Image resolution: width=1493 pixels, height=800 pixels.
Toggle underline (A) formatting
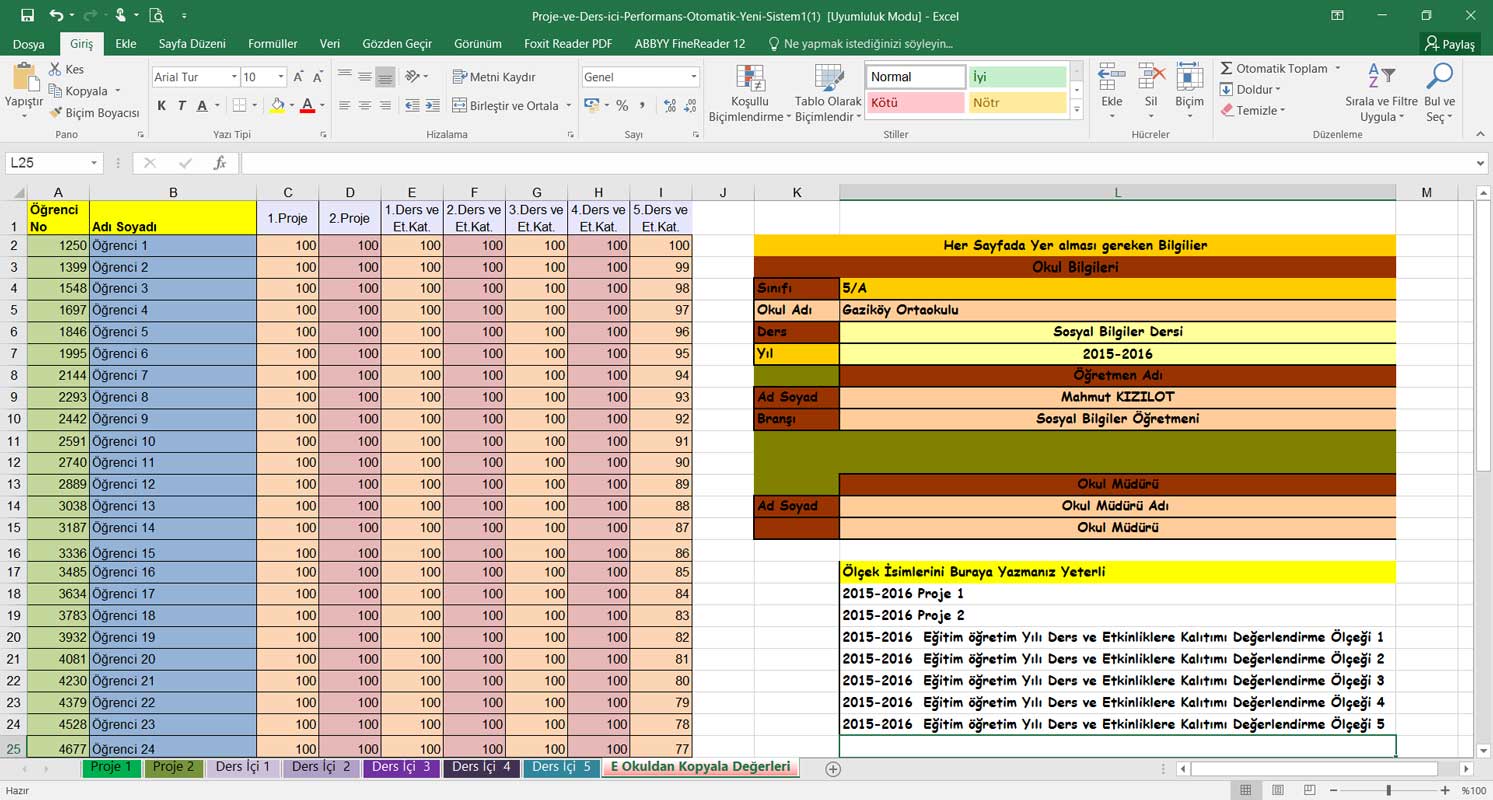(202, 105)
